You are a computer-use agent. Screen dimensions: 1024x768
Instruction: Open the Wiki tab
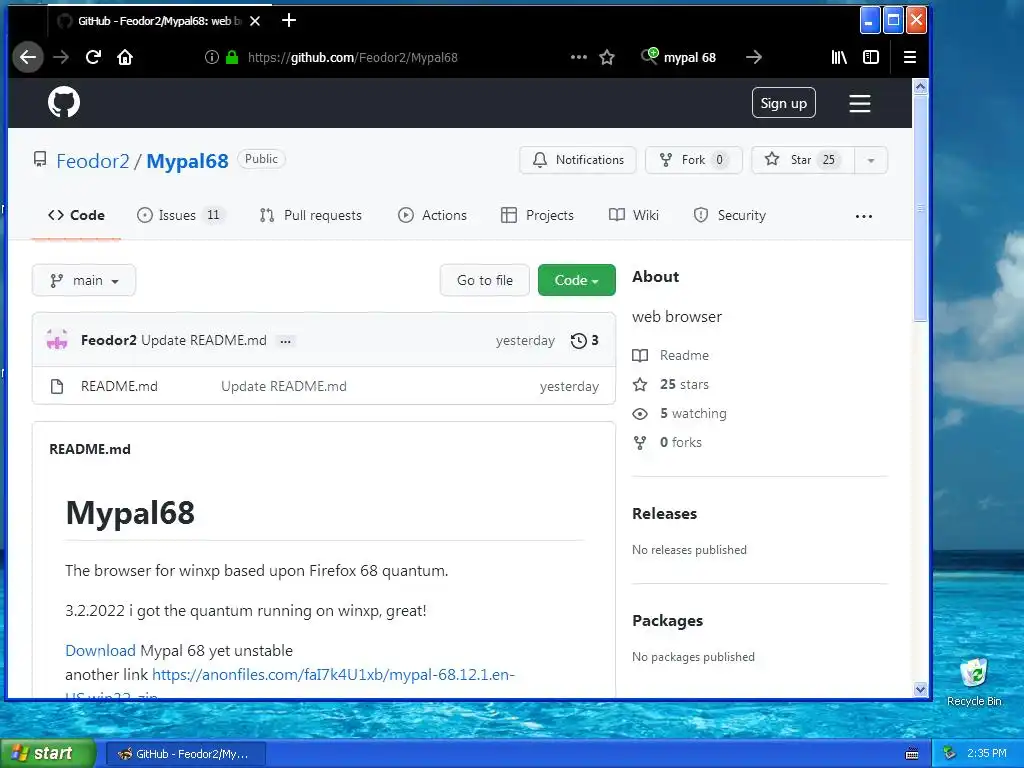(x=633, y=216)
